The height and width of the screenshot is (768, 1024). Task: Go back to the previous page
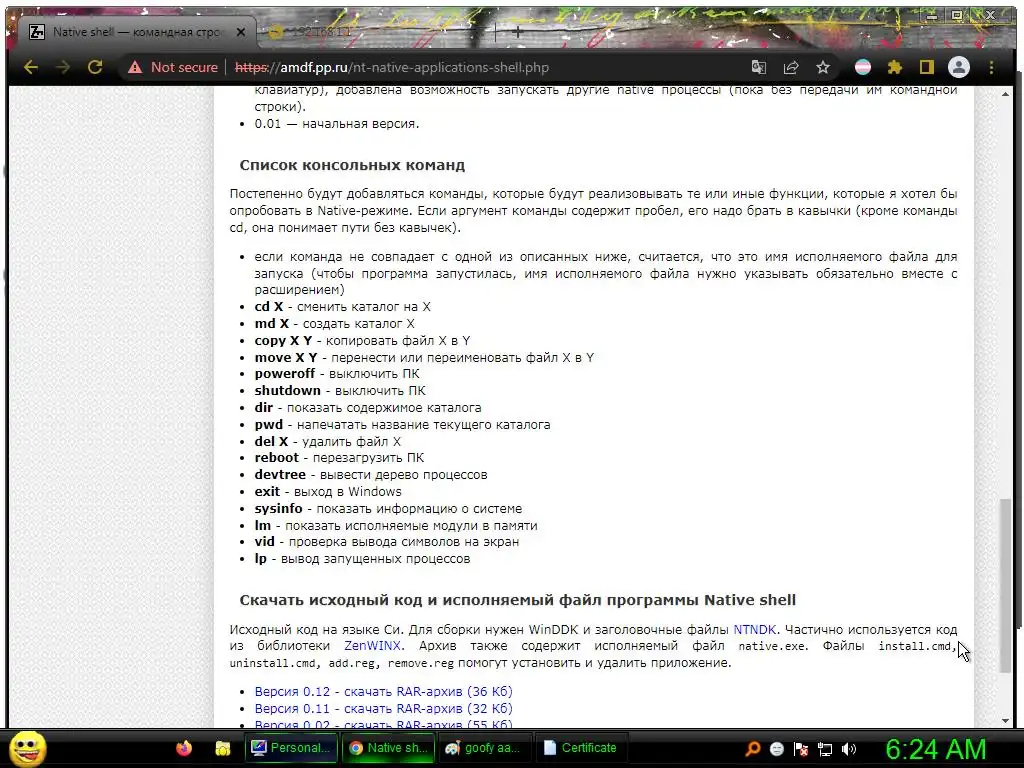pos(31,67)
